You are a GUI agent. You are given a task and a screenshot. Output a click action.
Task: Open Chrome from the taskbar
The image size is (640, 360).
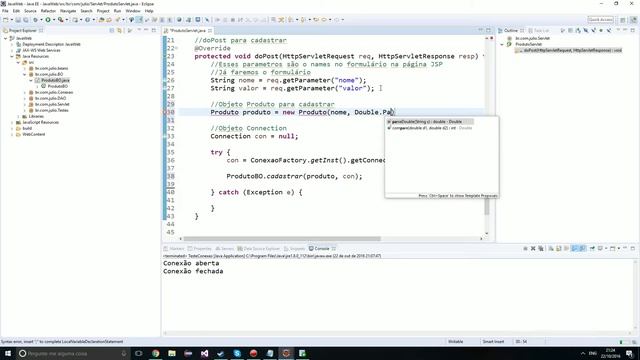[156, 353]
